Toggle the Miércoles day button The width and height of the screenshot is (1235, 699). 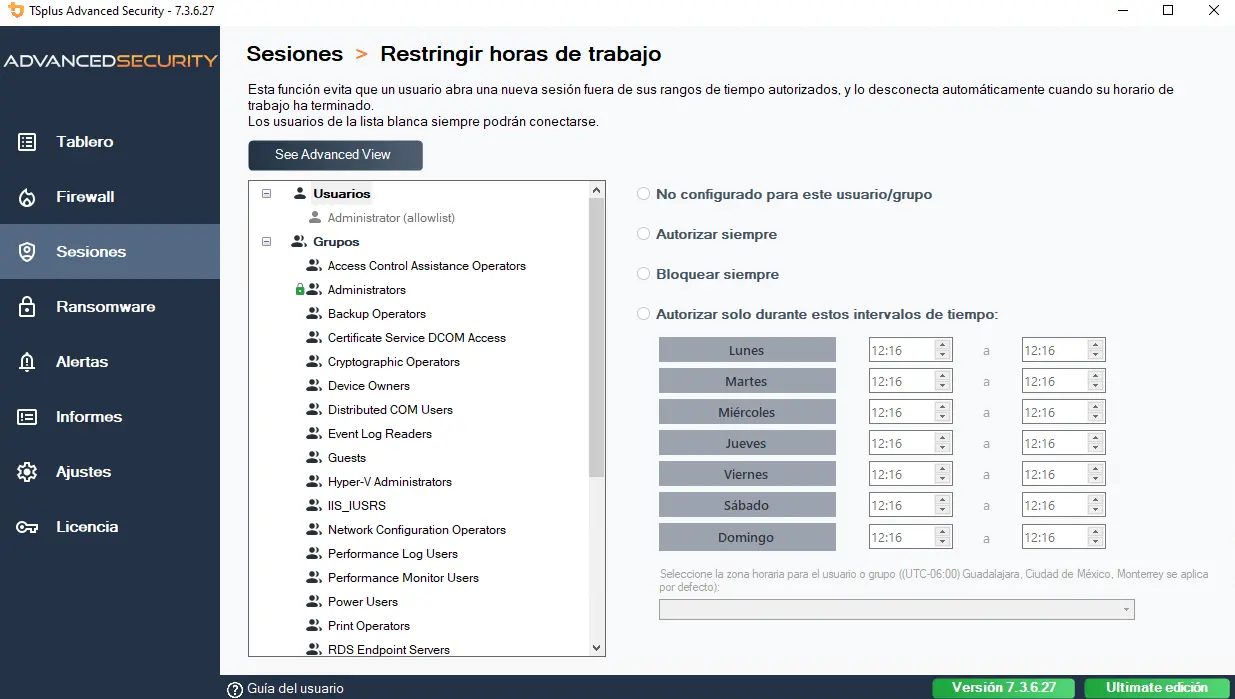[x=747, y=412]
